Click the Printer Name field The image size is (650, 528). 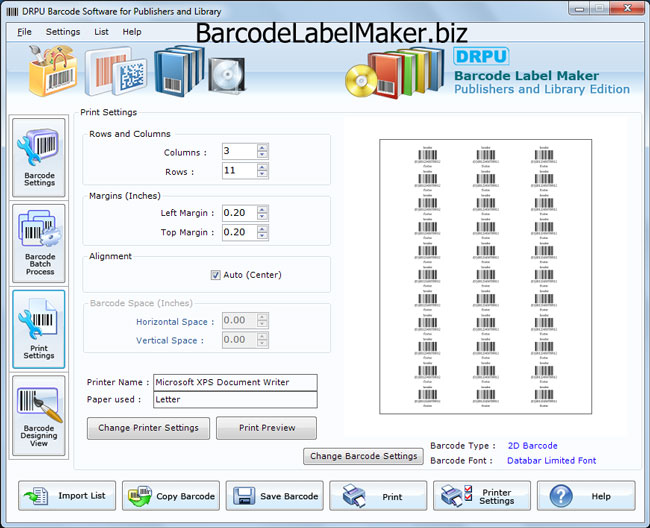coord(235,383)
